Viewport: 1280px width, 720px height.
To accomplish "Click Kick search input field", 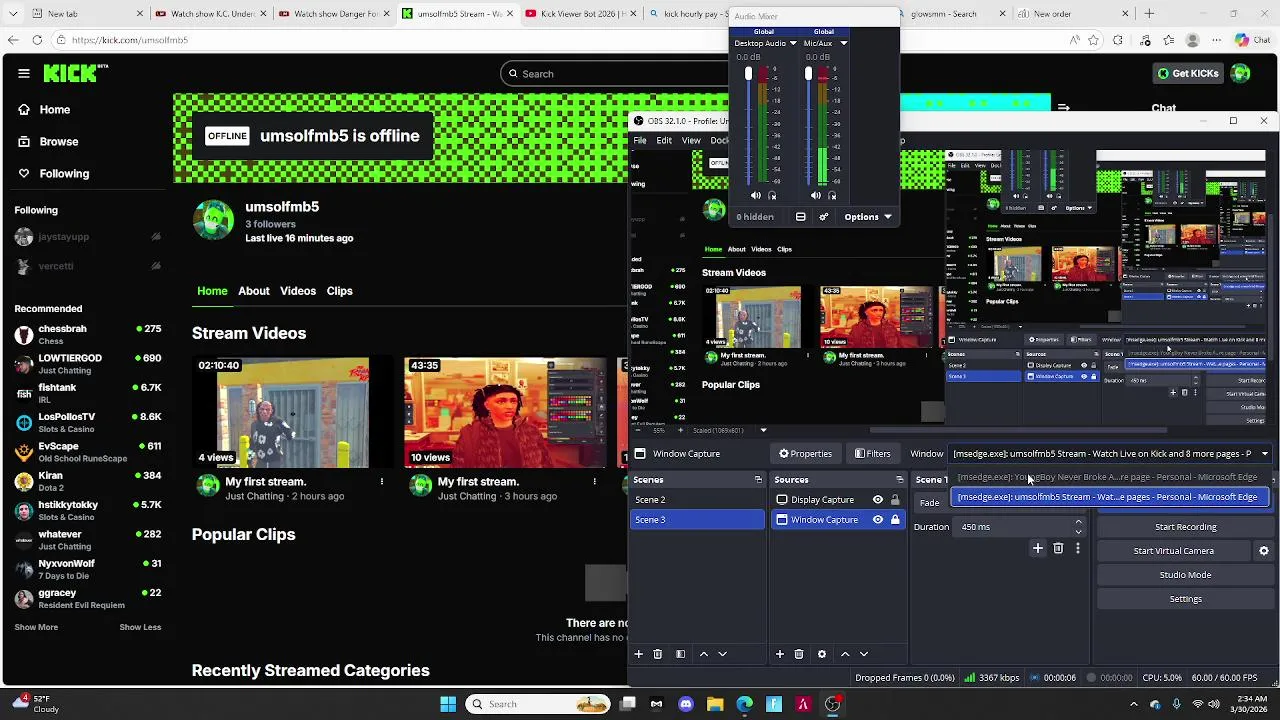I will click(614, 73).
